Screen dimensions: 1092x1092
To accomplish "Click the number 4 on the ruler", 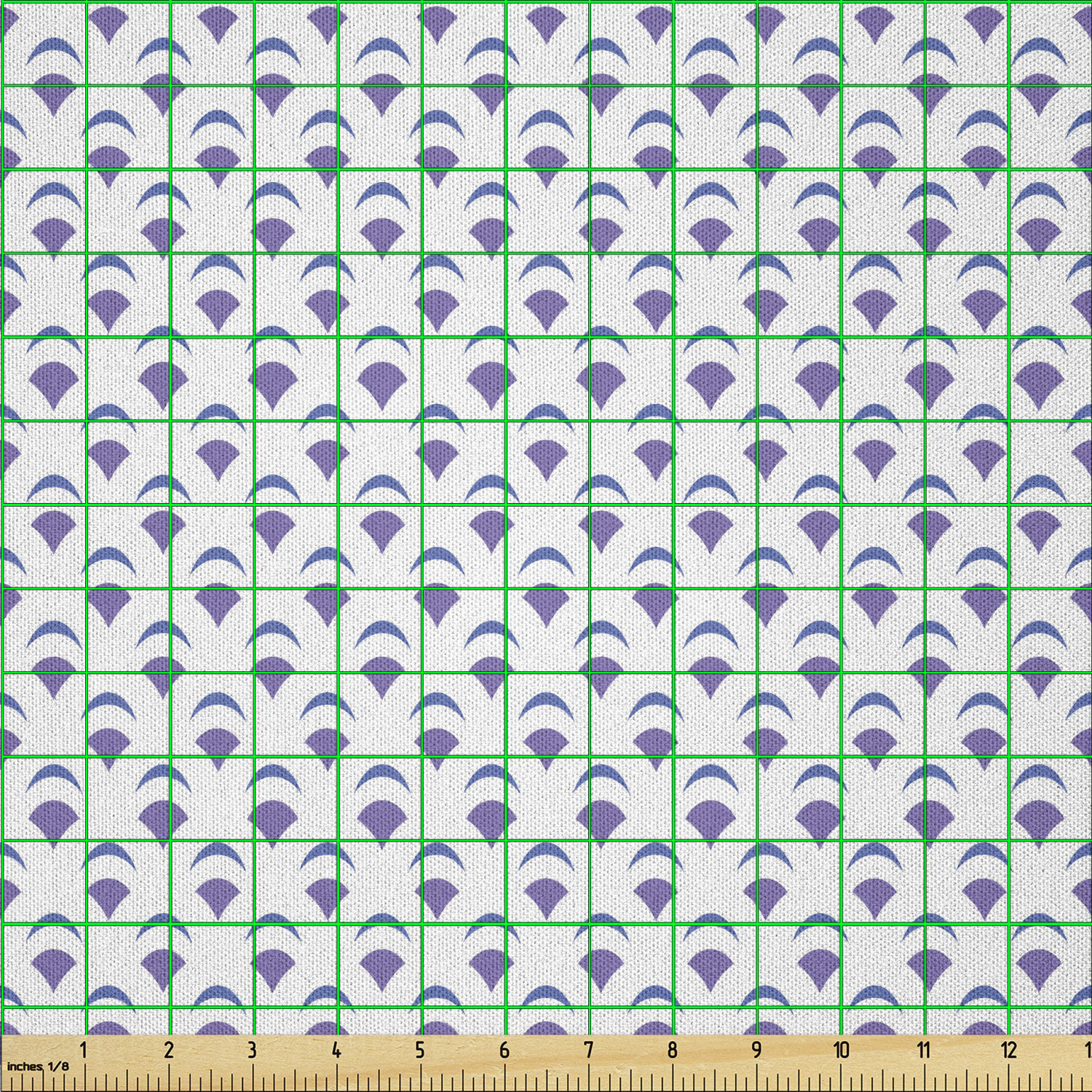I will (336, 1050).
